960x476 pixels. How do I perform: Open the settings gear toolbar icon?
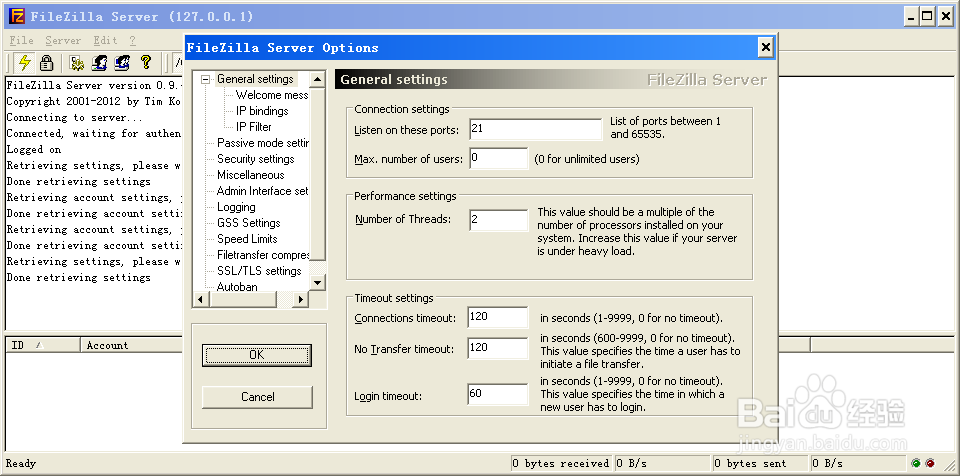[77, 62]
